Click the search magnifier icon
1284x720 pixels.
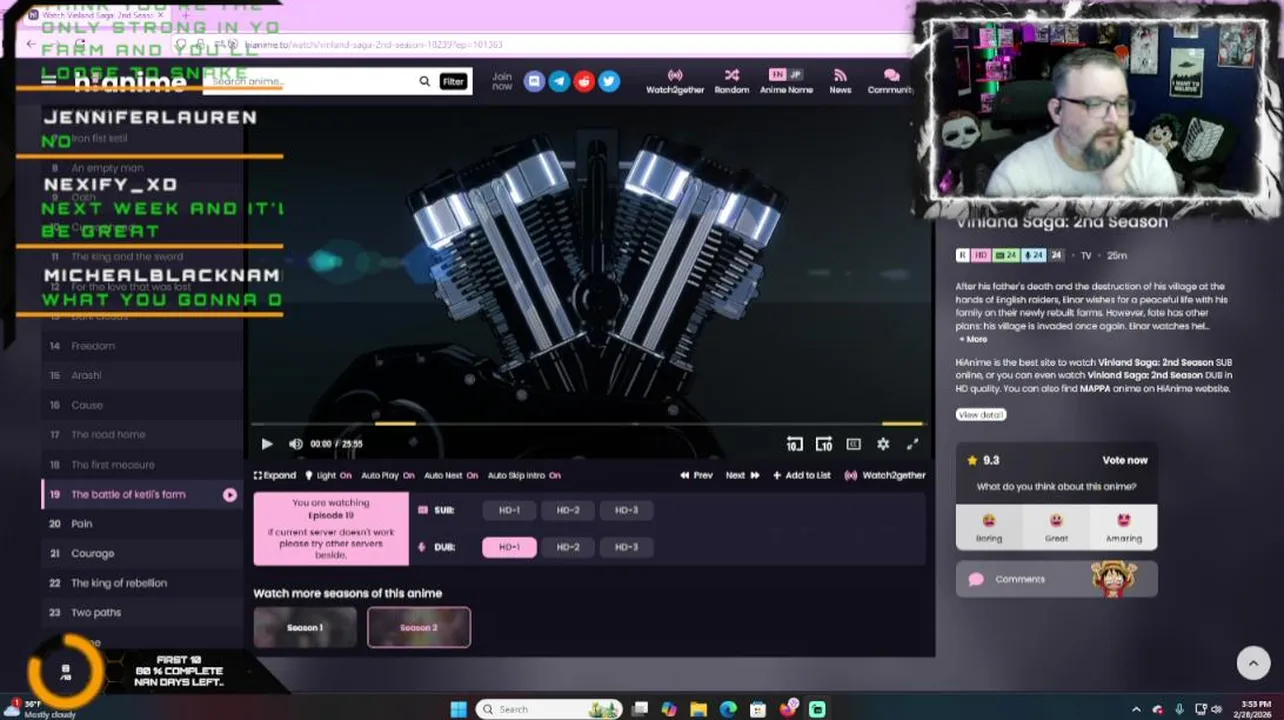coord(424,81)
